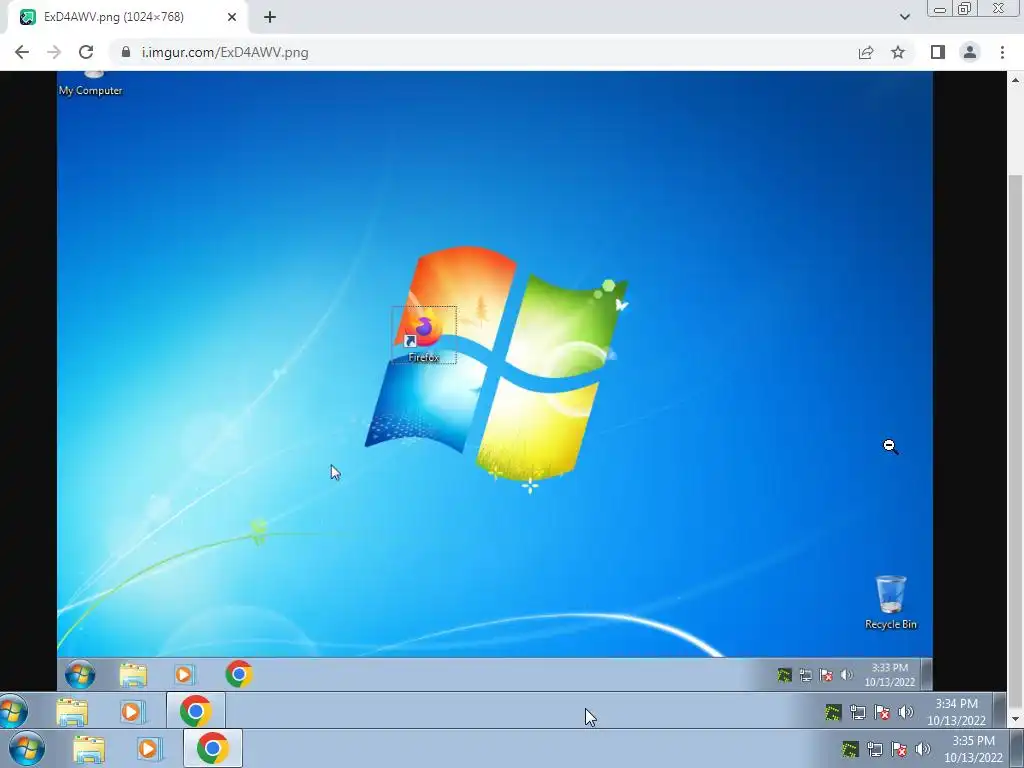Click Chrome's forward navigation arrow
Viewport: 1024px width, 768px height.
(54, 52)
